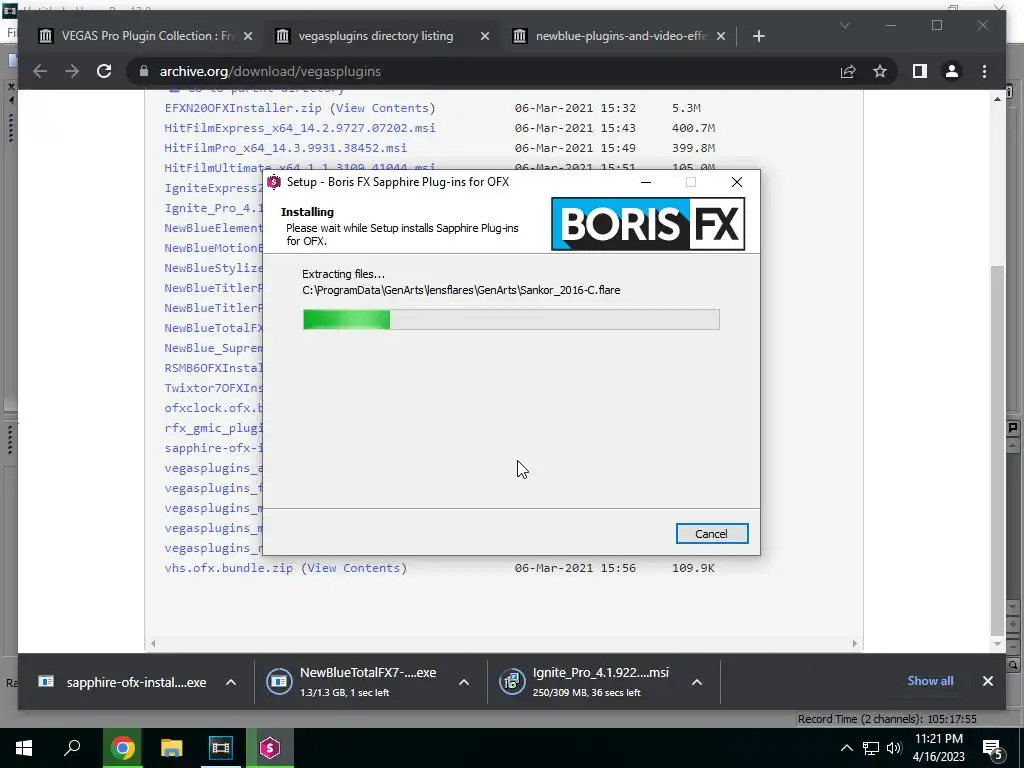This screenshot has height=768, width=1024.
Task: Open the rfx_gmic_plugin link
Action: (x=214, y=428)
